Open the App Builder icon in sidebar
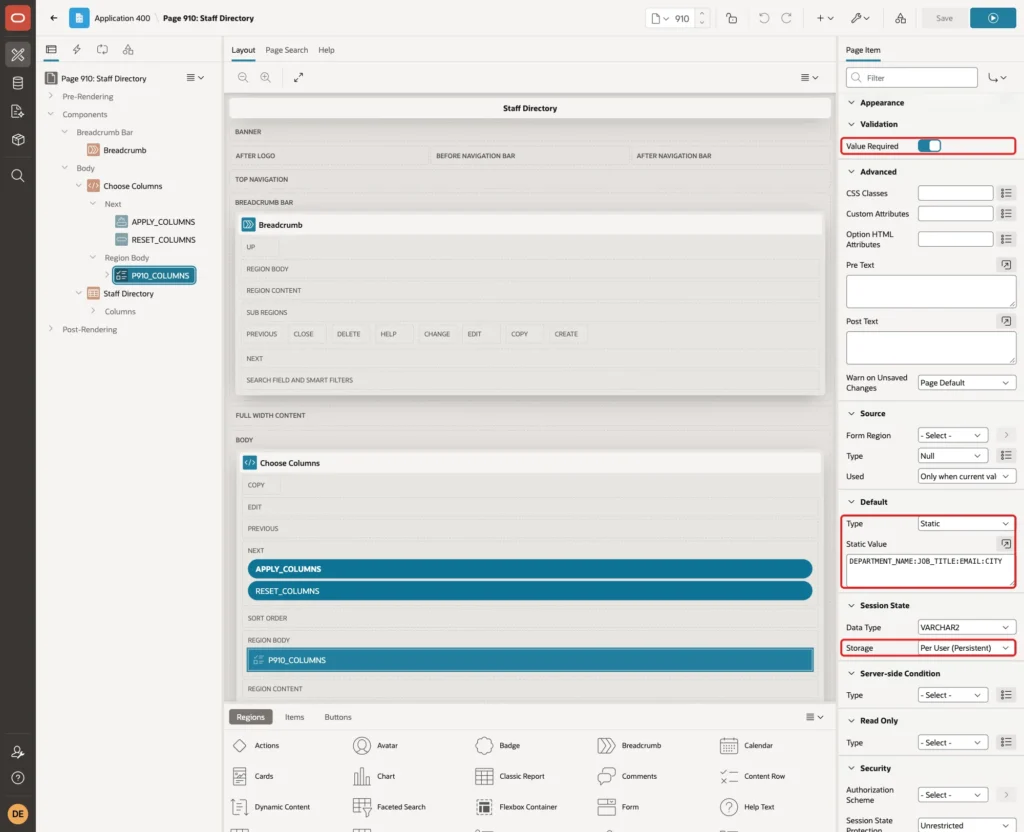The image size is (1024, 832). 18,55
